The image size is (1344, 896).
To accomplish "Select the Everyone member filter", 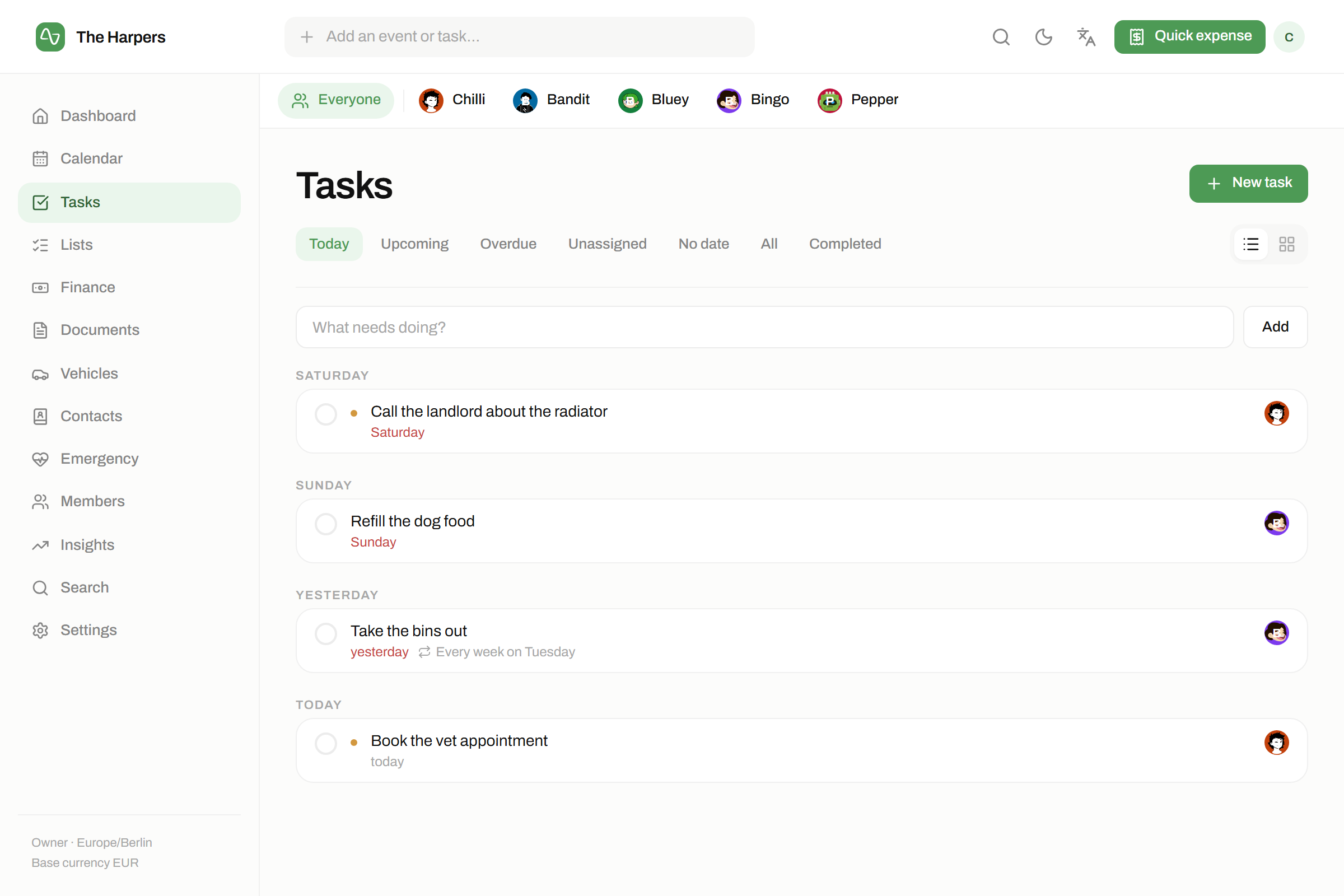I will tap(336, 101).
